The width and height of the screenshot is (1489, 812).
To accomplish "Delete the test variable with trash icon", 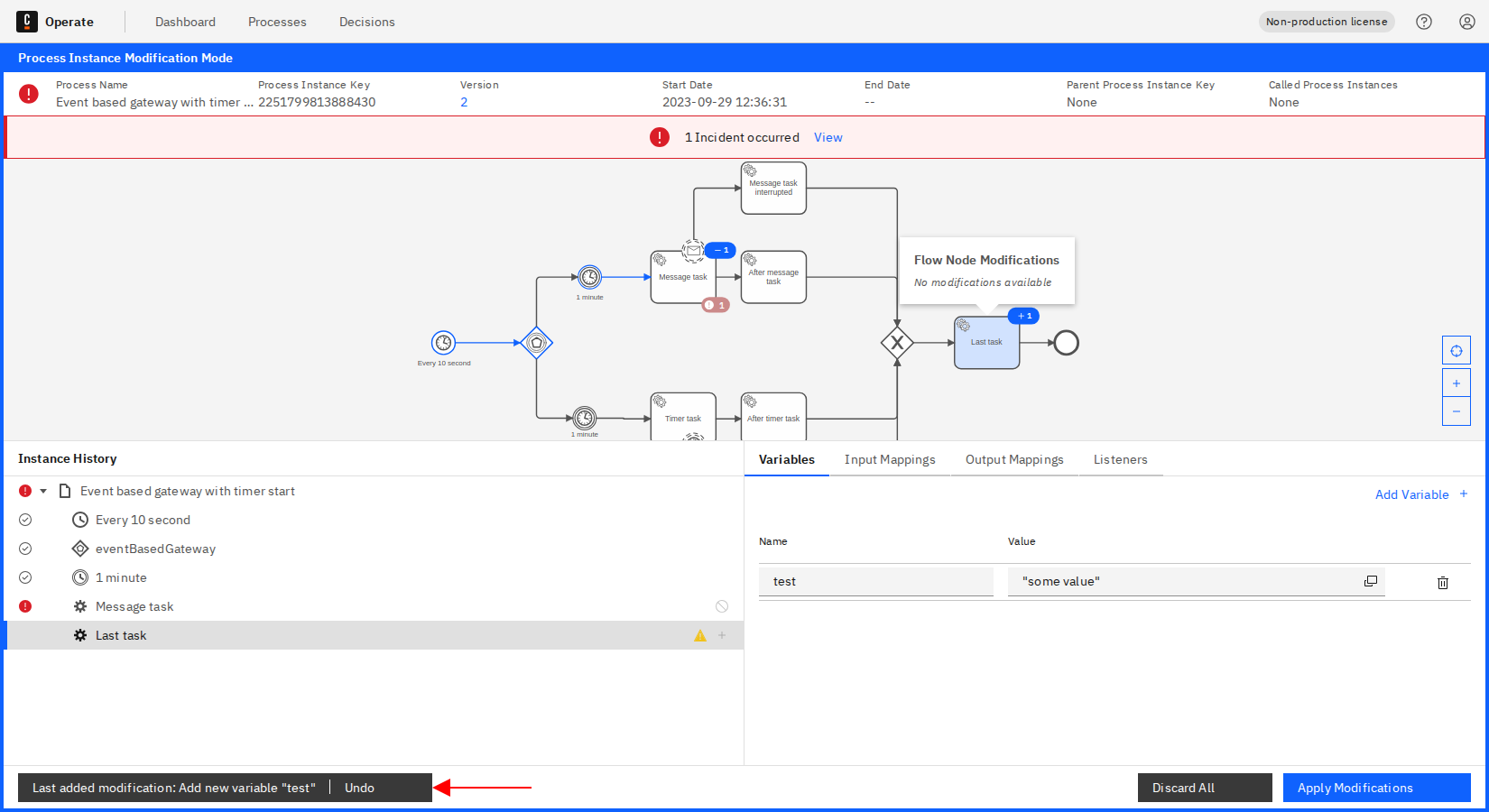I will [1442, 583].
